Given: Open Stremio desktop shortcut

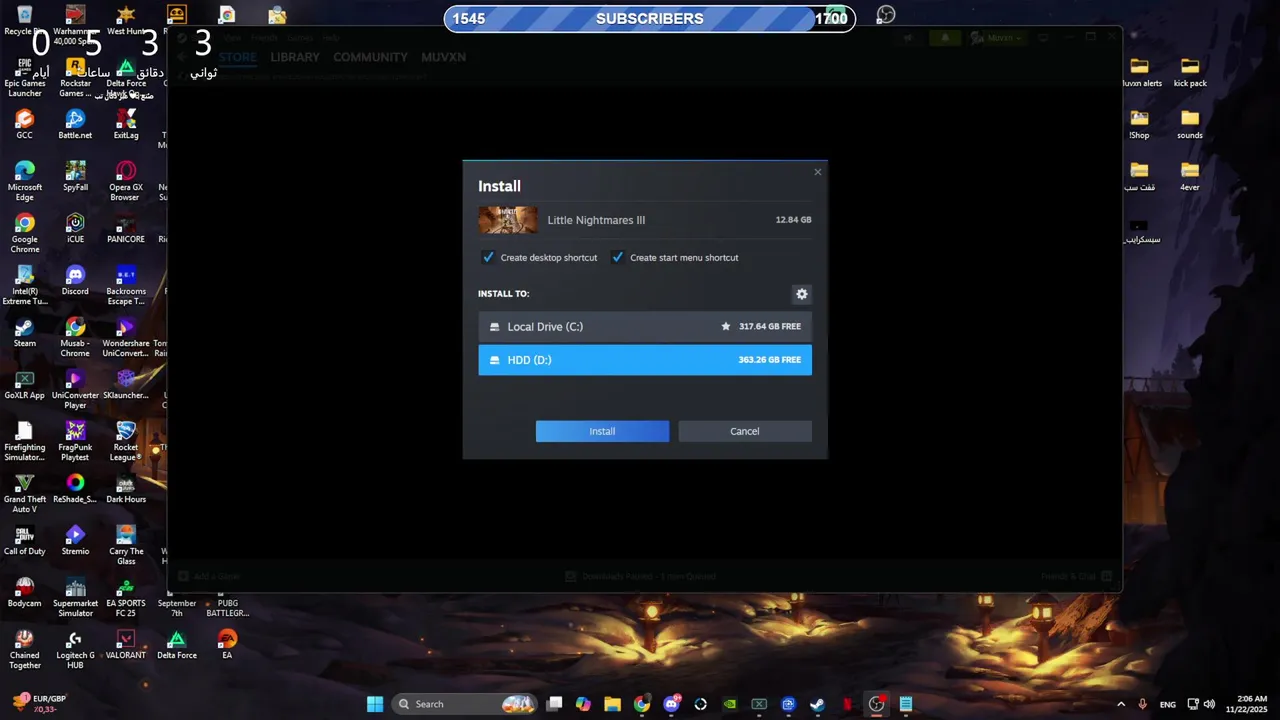Looking at the screenshot, I should [x=75, y=540].
